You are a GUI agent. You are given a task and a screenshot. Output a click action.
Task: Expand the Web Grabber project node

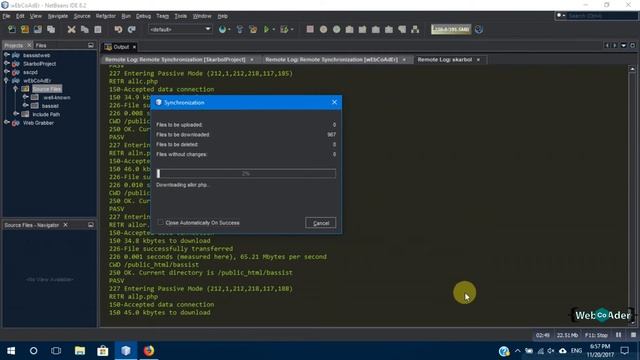(7, 122)
